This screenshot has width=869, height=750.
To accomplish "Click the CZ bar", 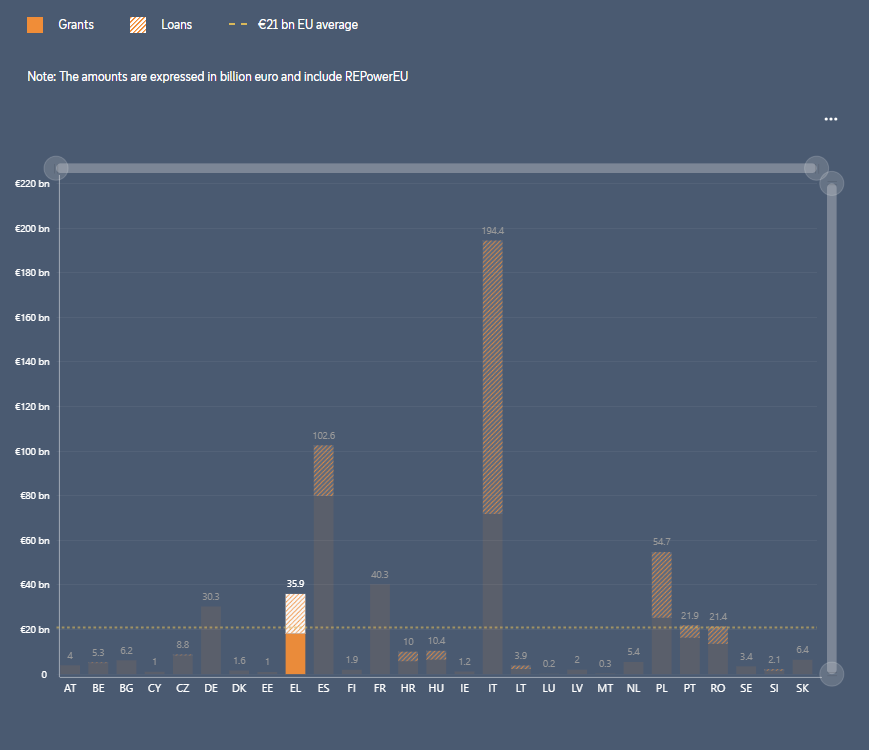I will pos(182,664).
